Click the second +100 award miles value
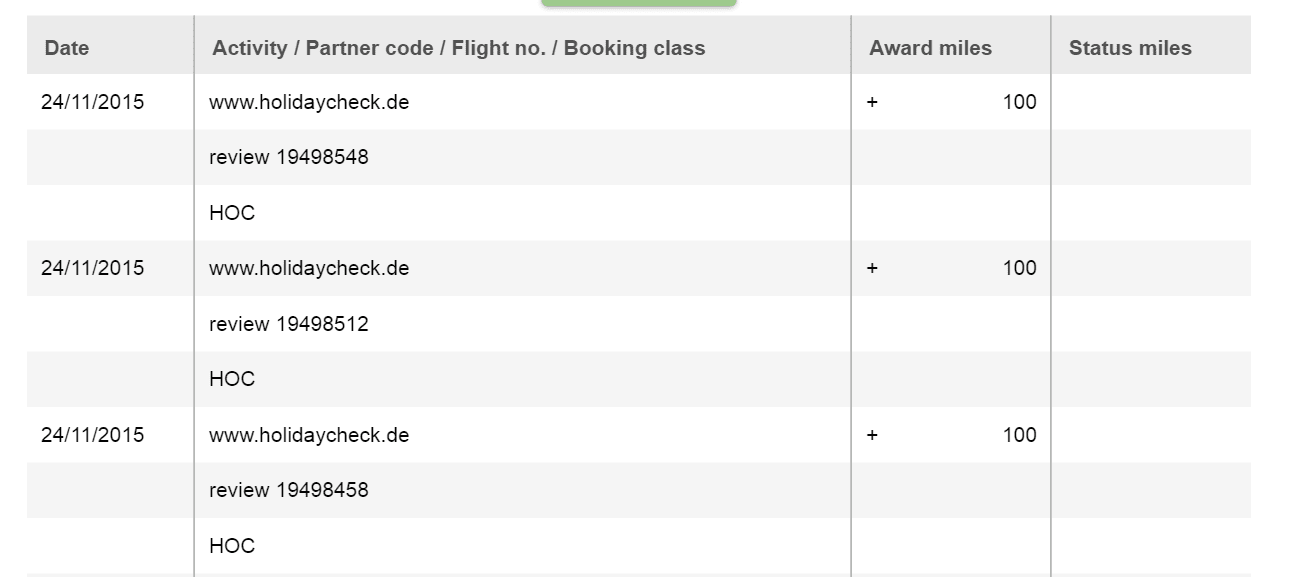This screenshot has height=577, width=1289. [x=952, y=268]
